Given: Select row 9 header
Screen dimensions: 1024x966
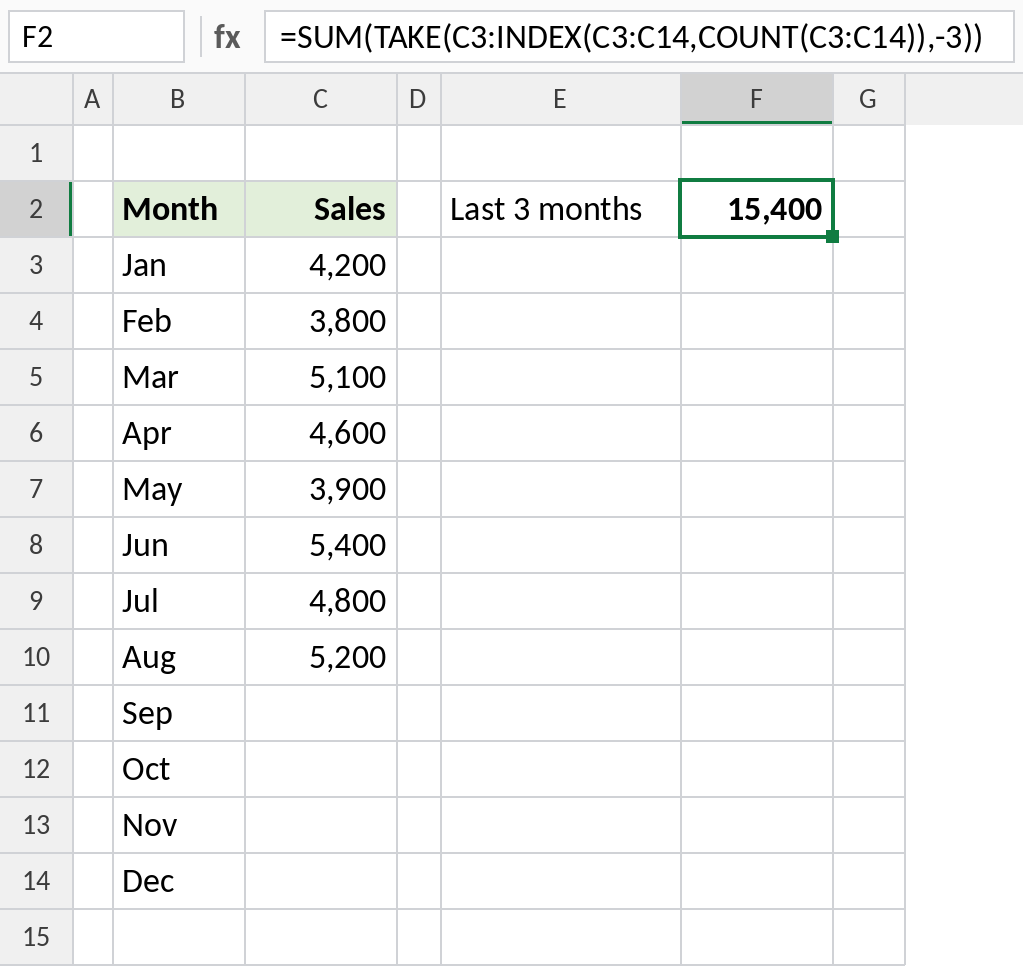Looking at the screenshot, I should click(37, 601).
